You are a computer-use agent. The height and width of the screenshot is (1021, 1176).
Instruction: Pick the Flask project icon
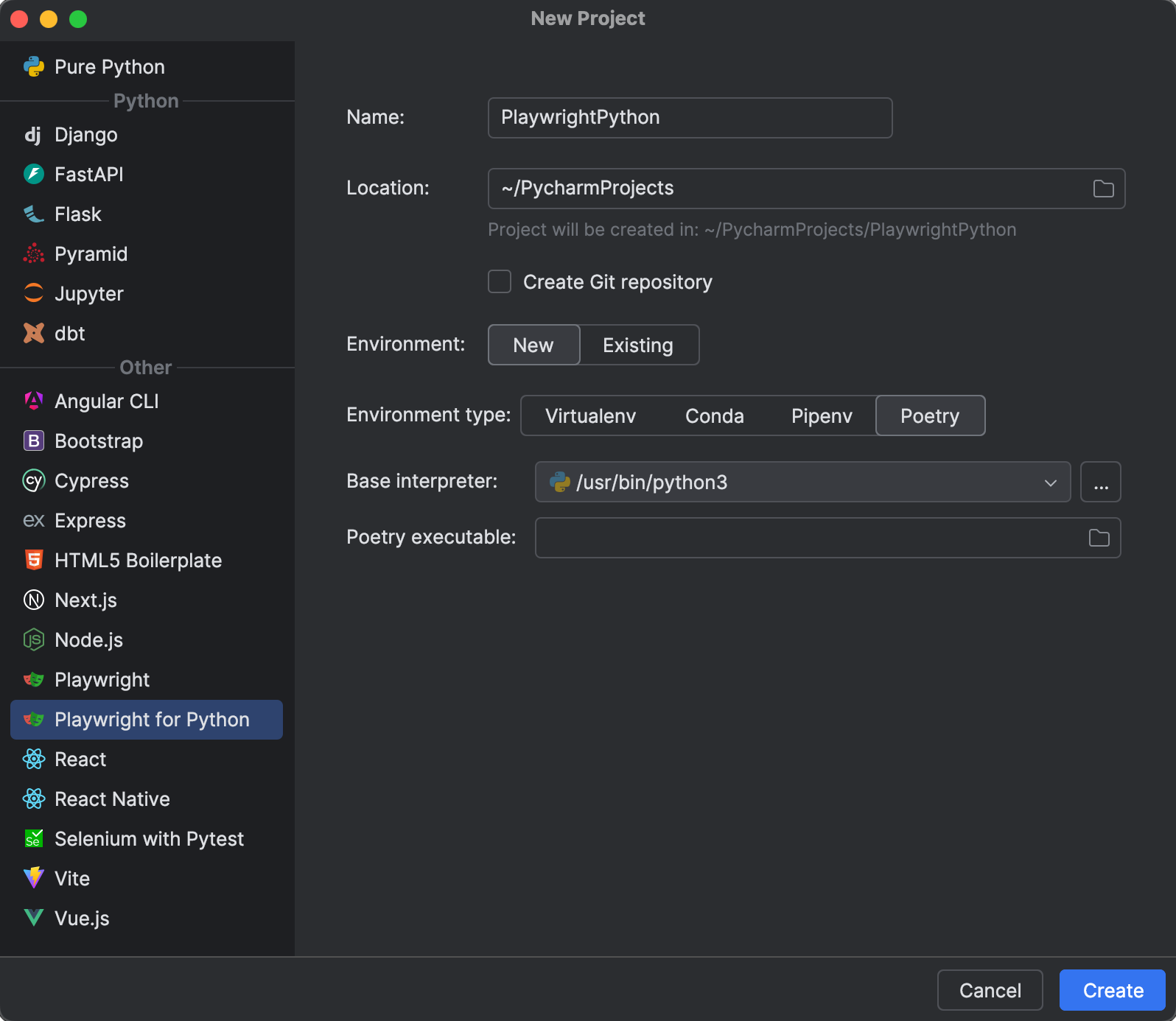34,214
